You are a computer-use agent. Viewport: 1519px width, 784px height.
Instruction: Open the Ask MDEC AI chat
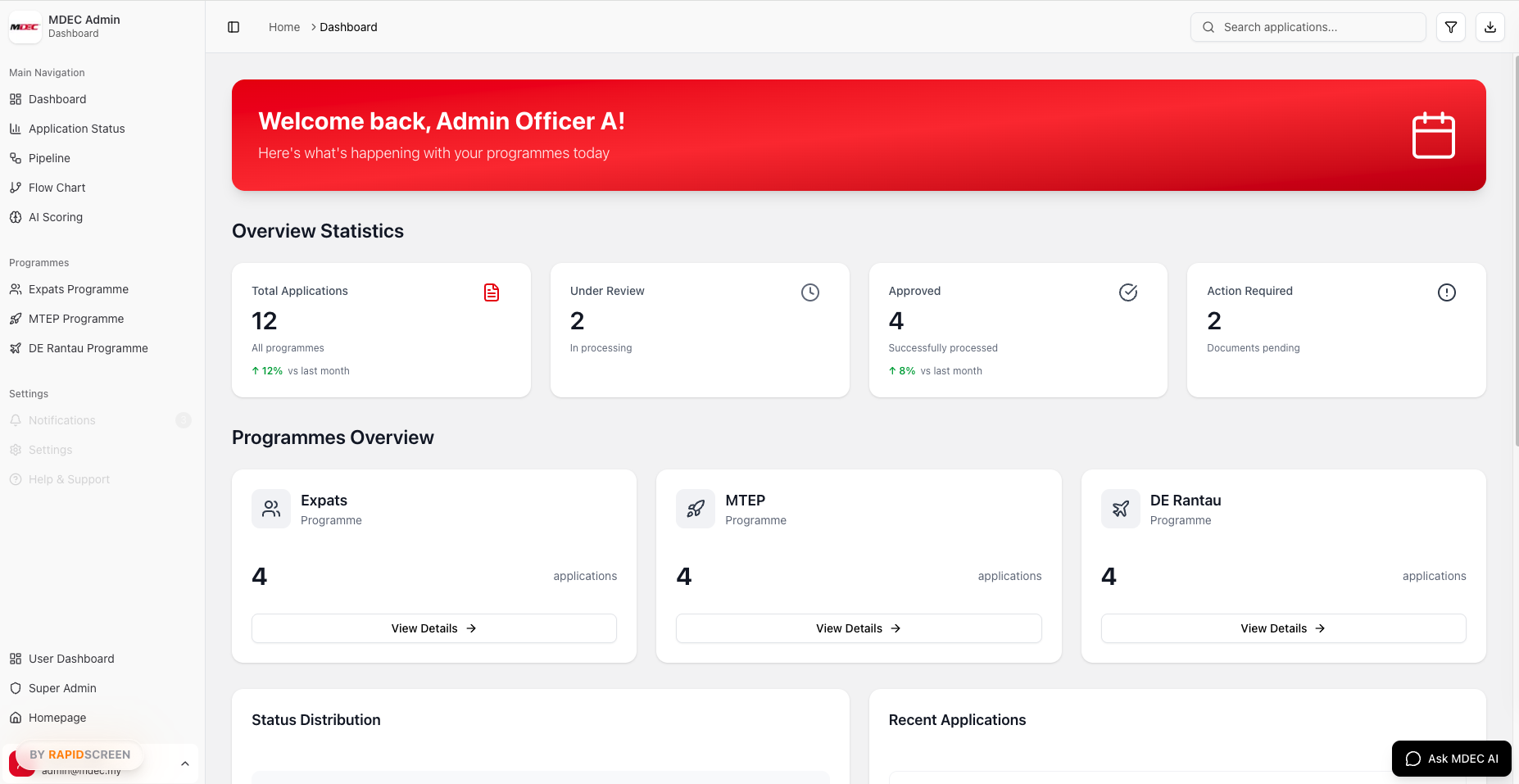(x=1451, y=759)
